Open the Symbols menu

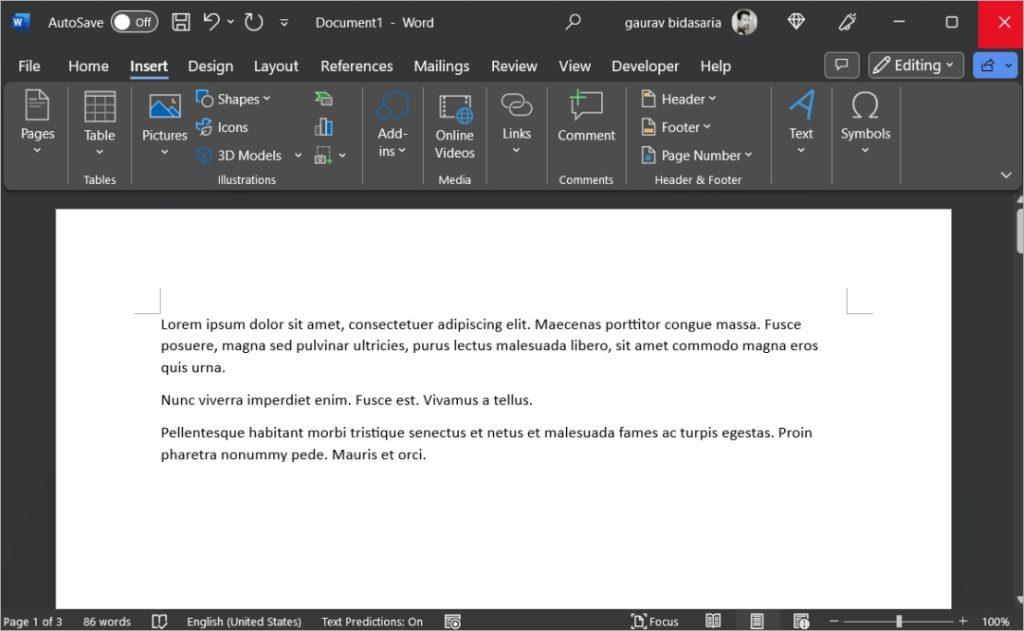pos(865,122)
